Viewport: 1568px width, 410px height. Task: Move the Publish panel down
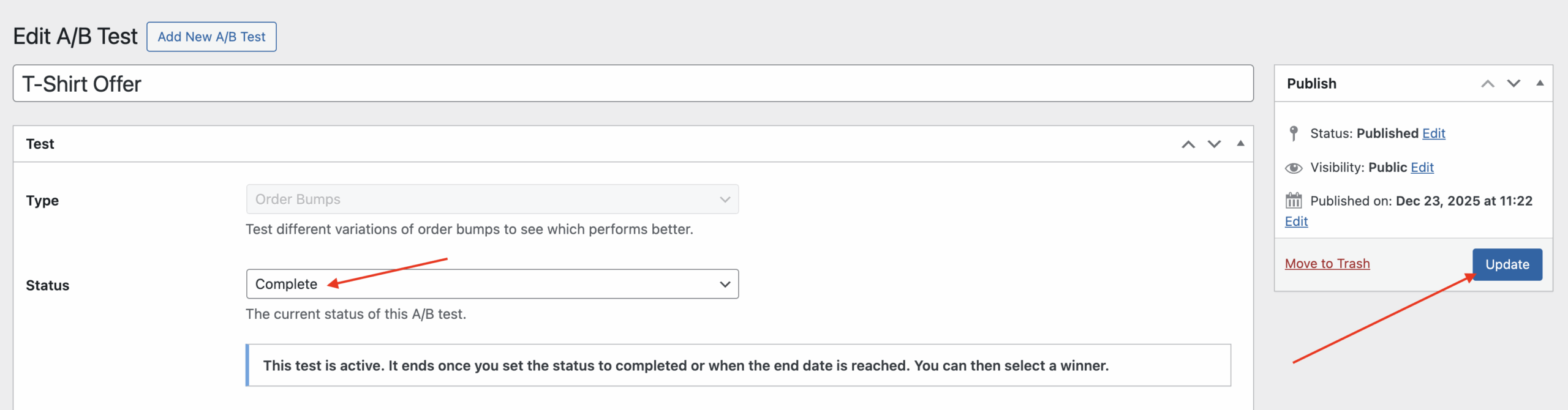point(1513,84)
